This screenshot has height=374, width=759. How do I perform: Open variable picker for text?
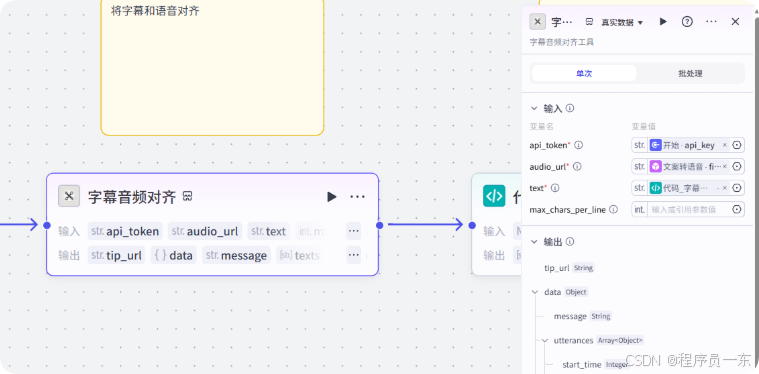pyautogui.click(x=737, y=188)
